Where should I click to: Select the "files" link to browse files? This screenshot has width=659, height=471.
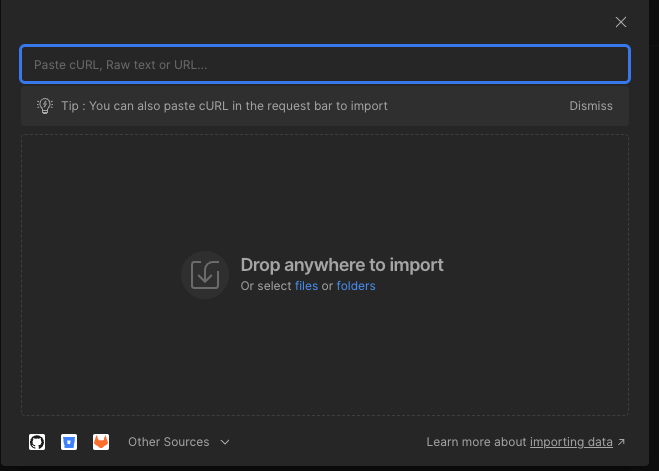[x=306, y=286]
